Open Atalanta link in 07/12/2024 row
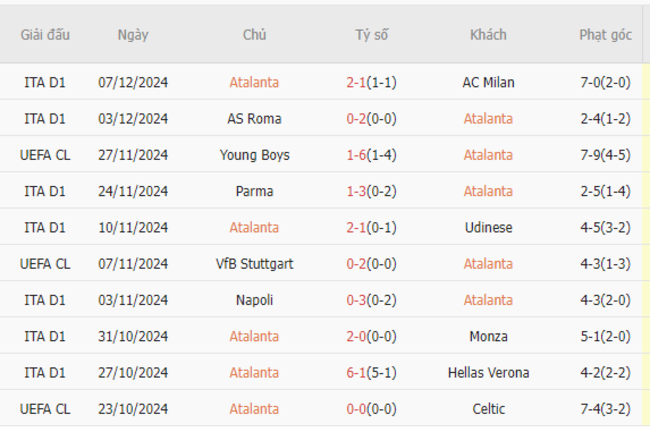 point(254,82)
